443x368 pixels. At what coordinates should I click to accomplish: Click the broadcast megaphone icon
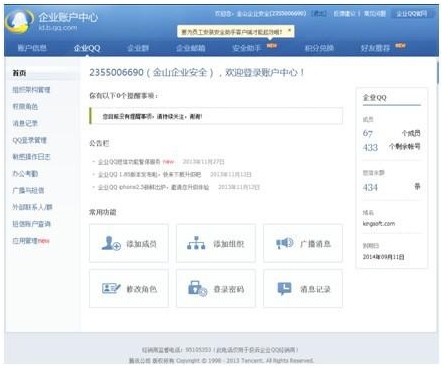284,243
